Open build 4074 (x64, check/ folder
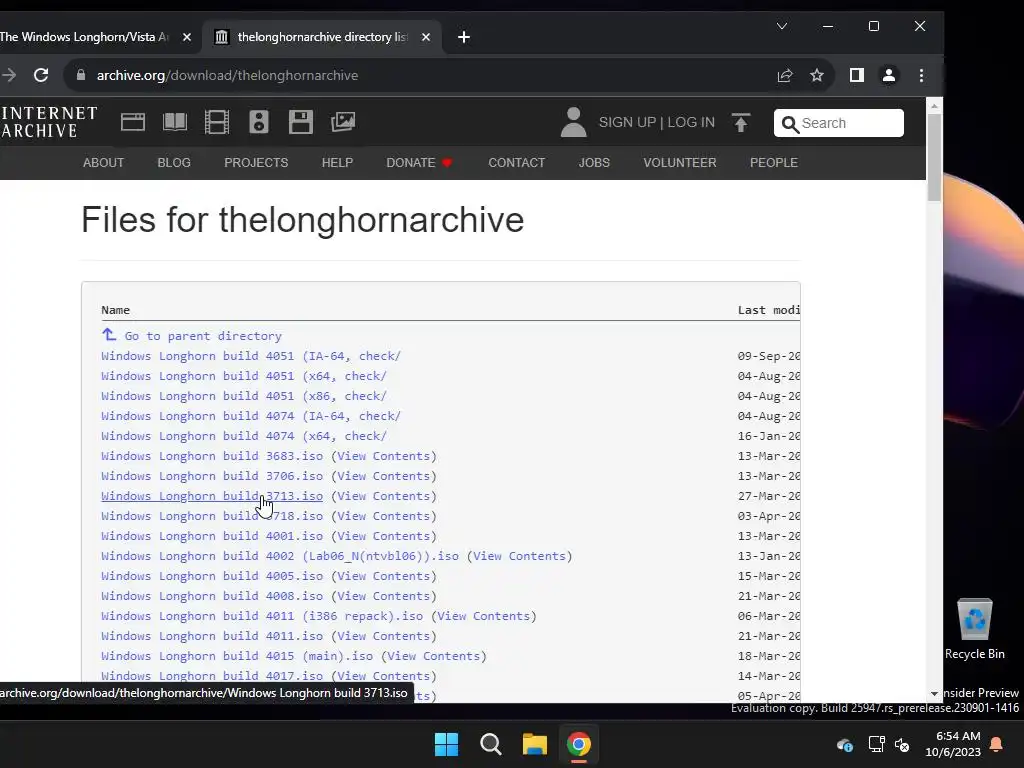1024x768 pixels. 244,436
